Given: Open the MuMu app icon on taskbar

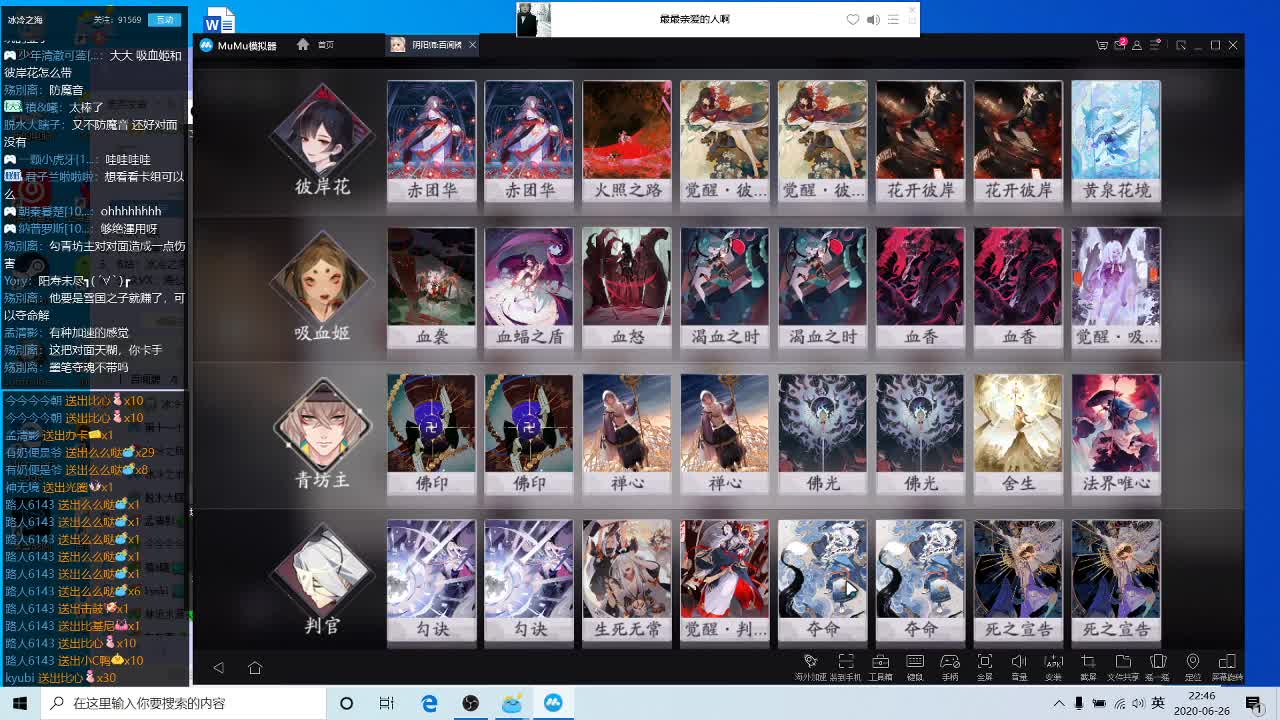Looking at the screenshot, I should point(553,703).
